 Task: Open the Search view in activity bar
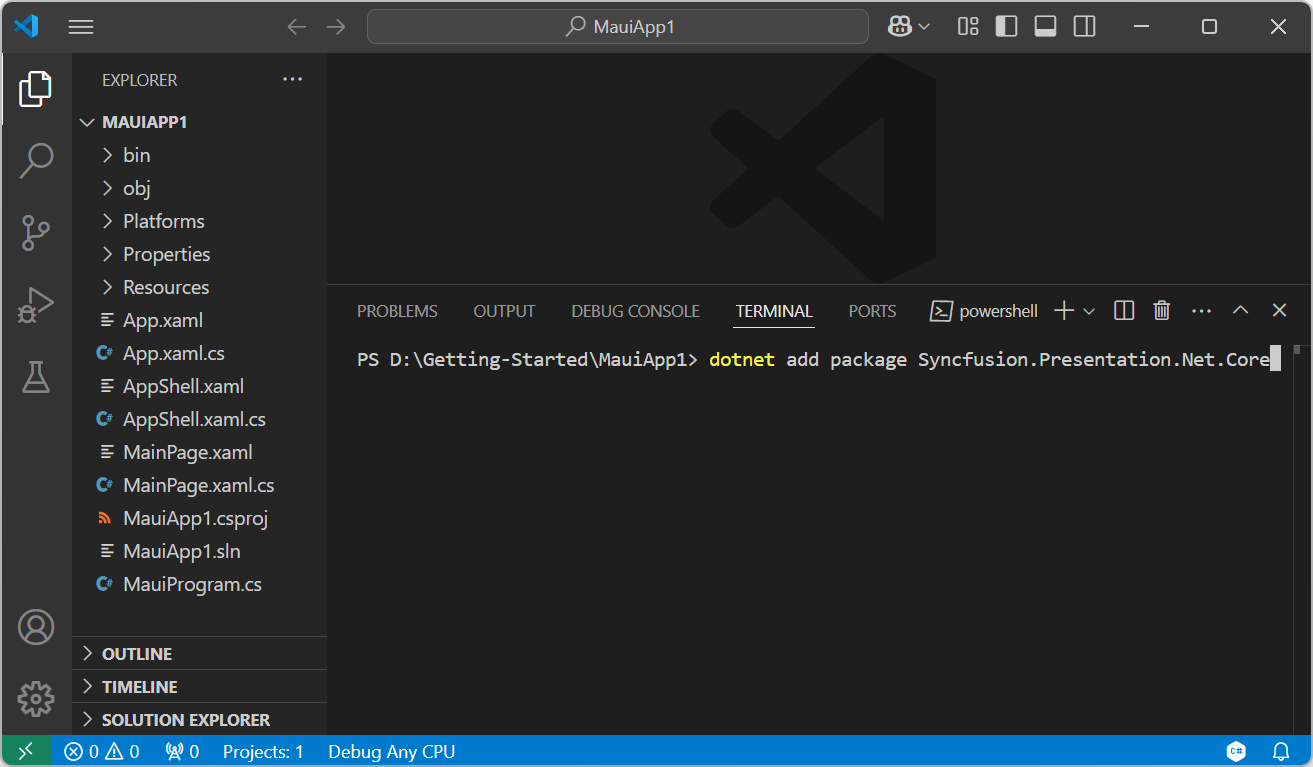(36, 160)
